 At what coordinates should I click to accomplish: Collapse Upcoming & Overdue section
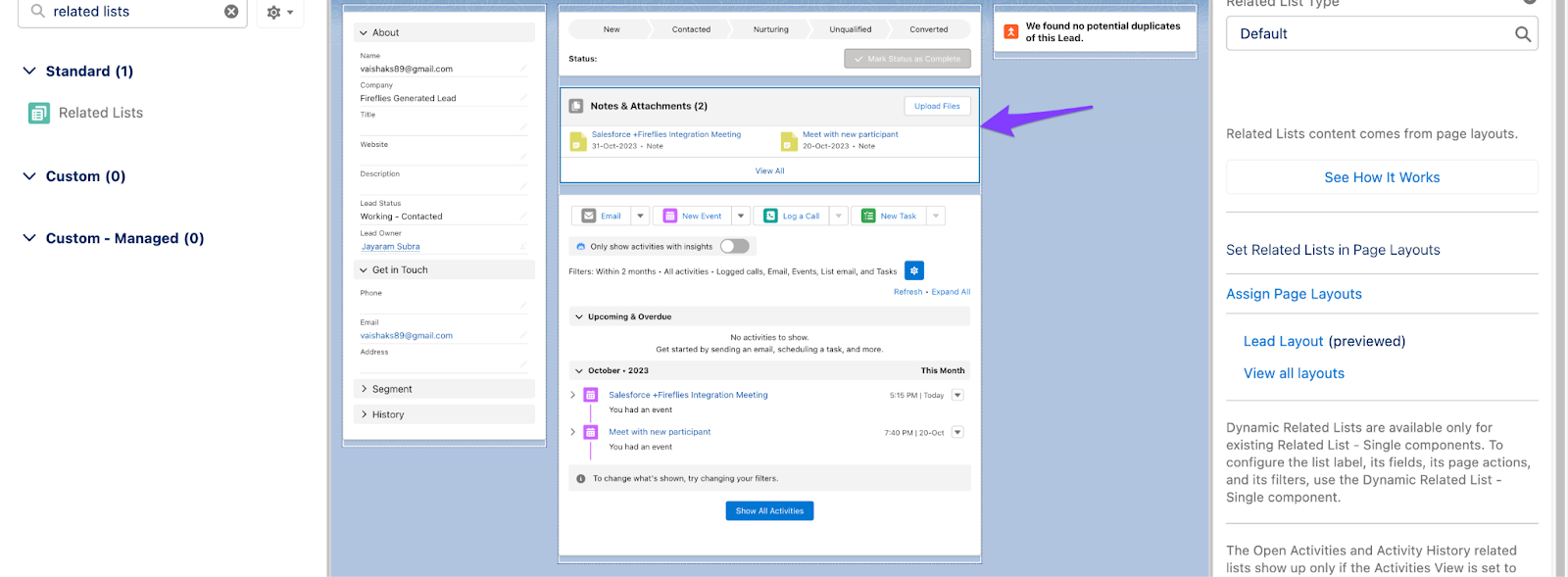[579, 316]
